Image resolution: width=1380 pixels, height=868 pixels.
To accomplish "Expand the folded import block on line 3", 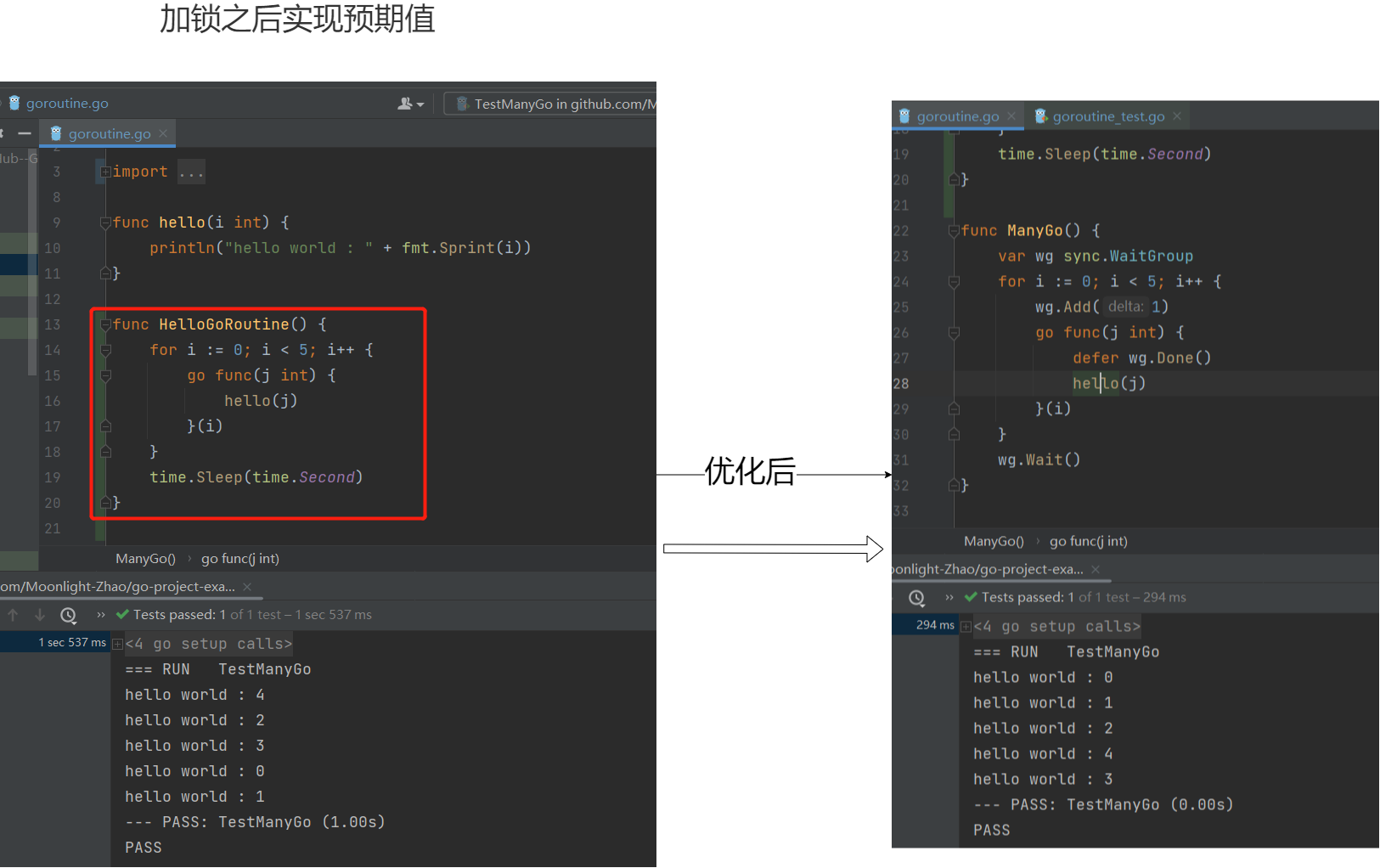I will (x=105, y=172).
